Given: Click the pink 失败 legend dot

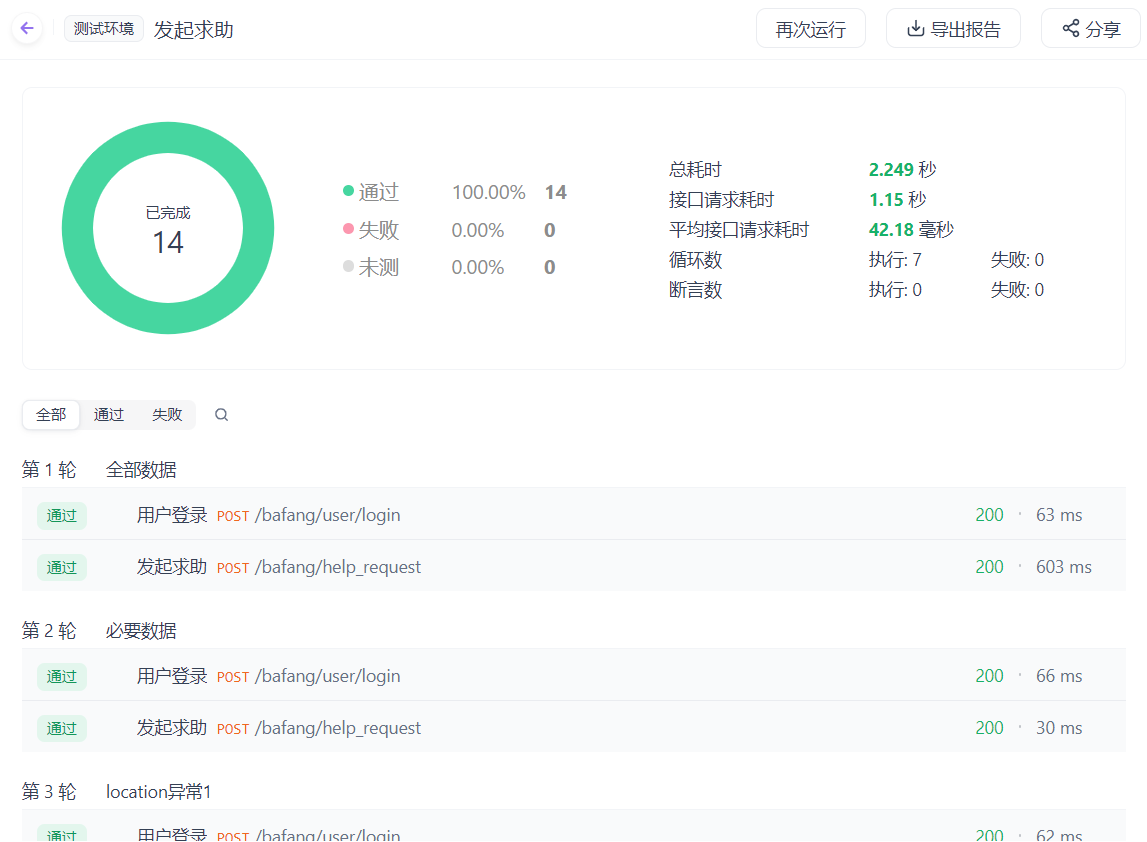Looking at the screenshot, I should pos(348,229).
